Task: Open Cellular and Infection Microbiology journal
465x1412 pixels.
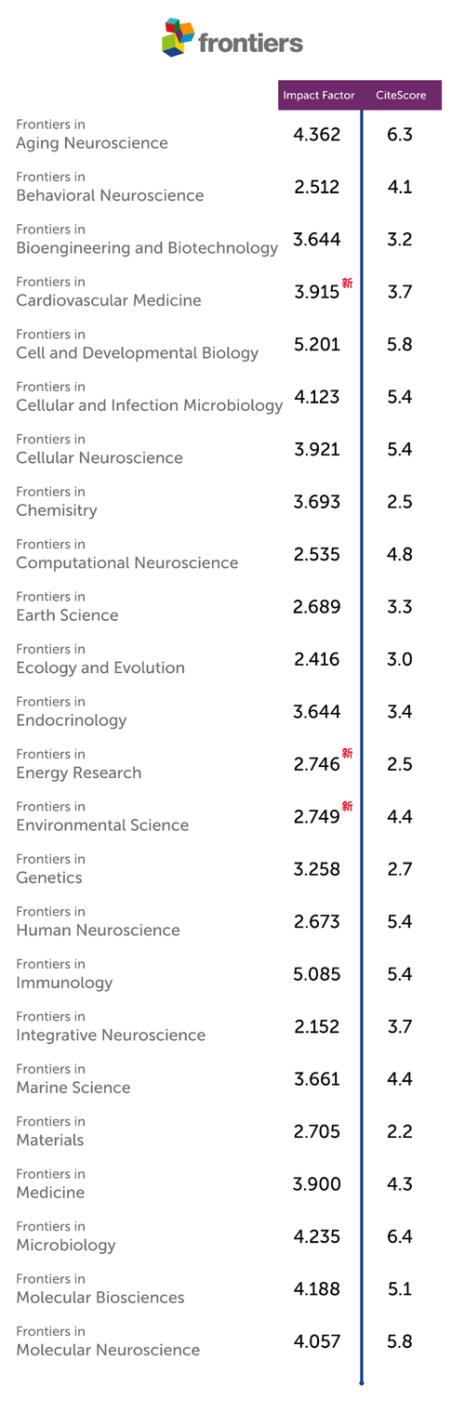Action: [x=149, y=396]
